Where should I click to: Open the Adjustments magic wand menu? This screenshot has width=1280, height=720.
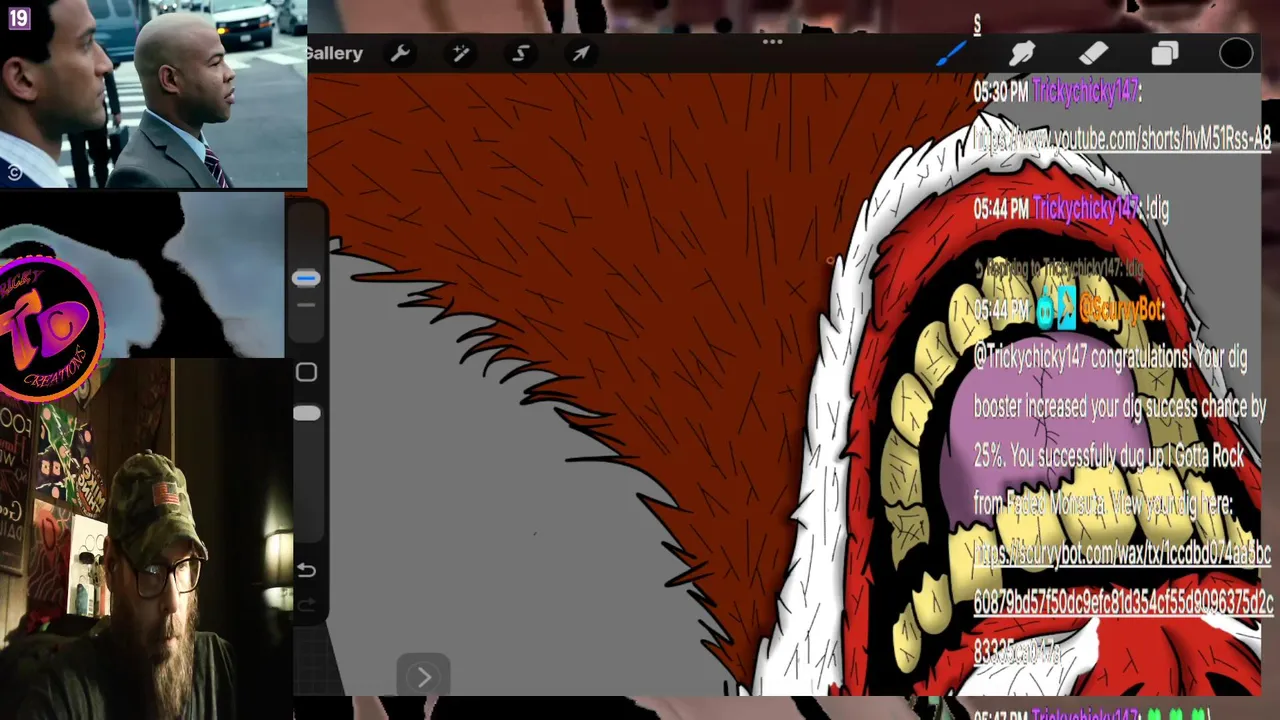click(x=461, y=54)
